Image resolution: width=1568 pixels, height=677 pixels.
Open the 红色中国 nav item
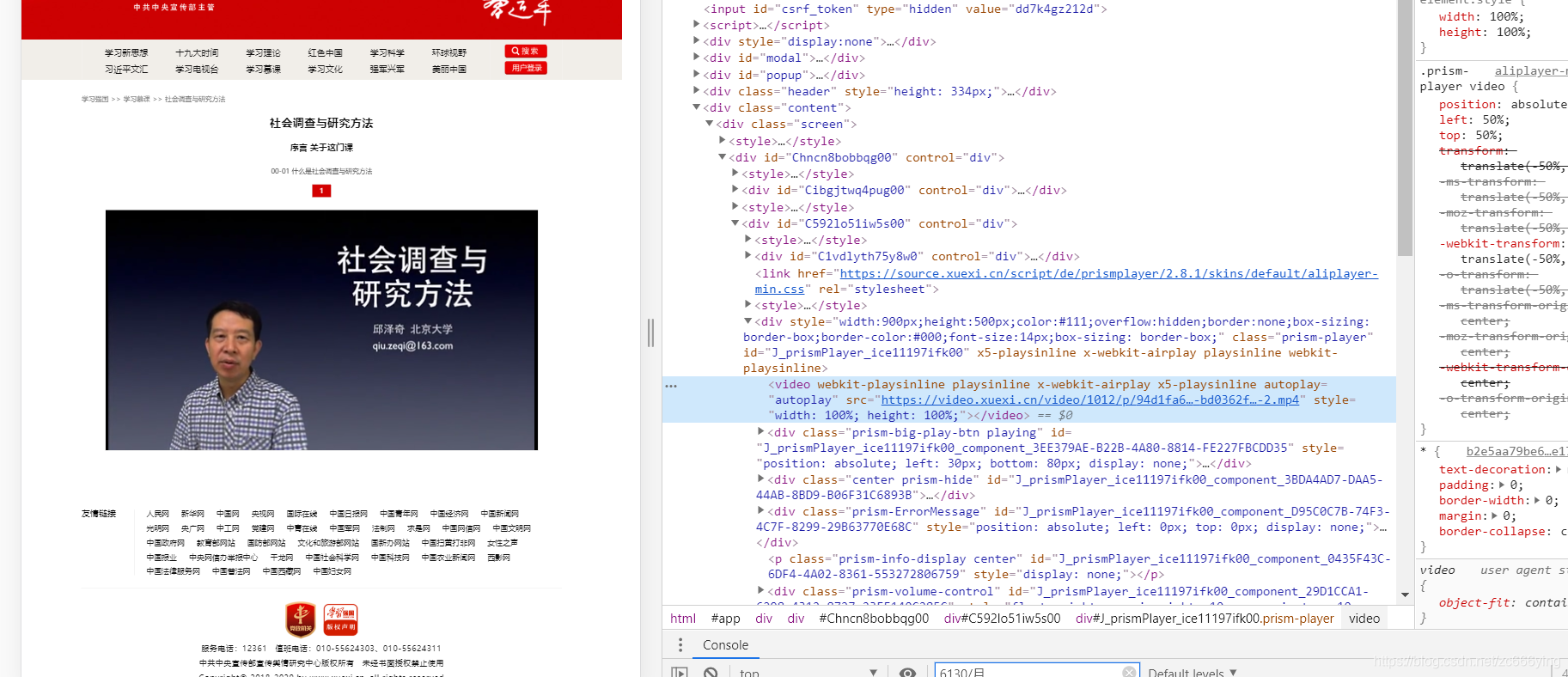click(x=325, y=53)
